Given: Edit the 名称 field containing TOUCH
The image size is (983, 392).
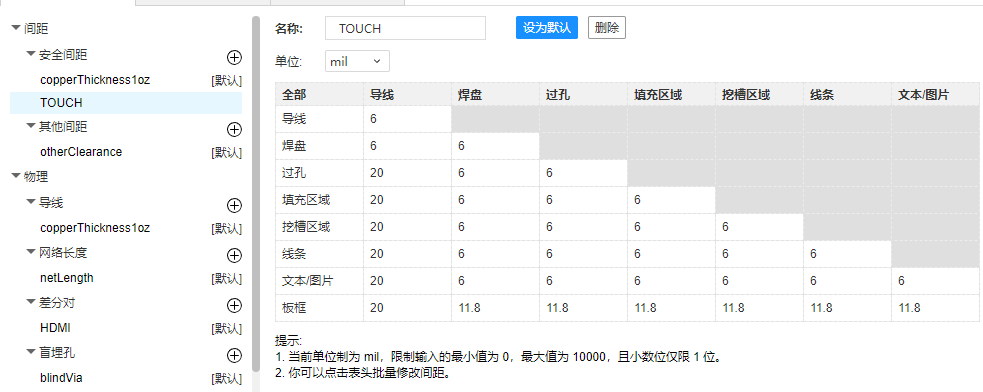Looking at the screenshot, I should pos(406,28).
